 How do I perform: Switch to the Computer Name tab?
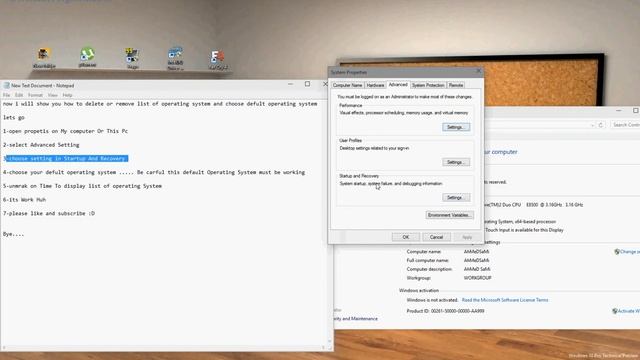click(x=347, y=85)
